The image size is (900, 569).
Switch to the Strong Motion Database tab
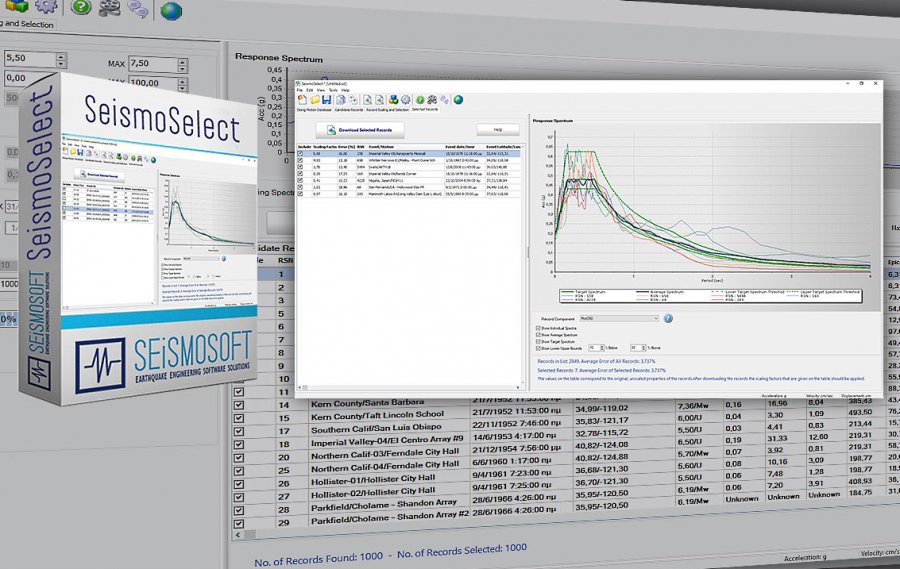click(314, 110)
